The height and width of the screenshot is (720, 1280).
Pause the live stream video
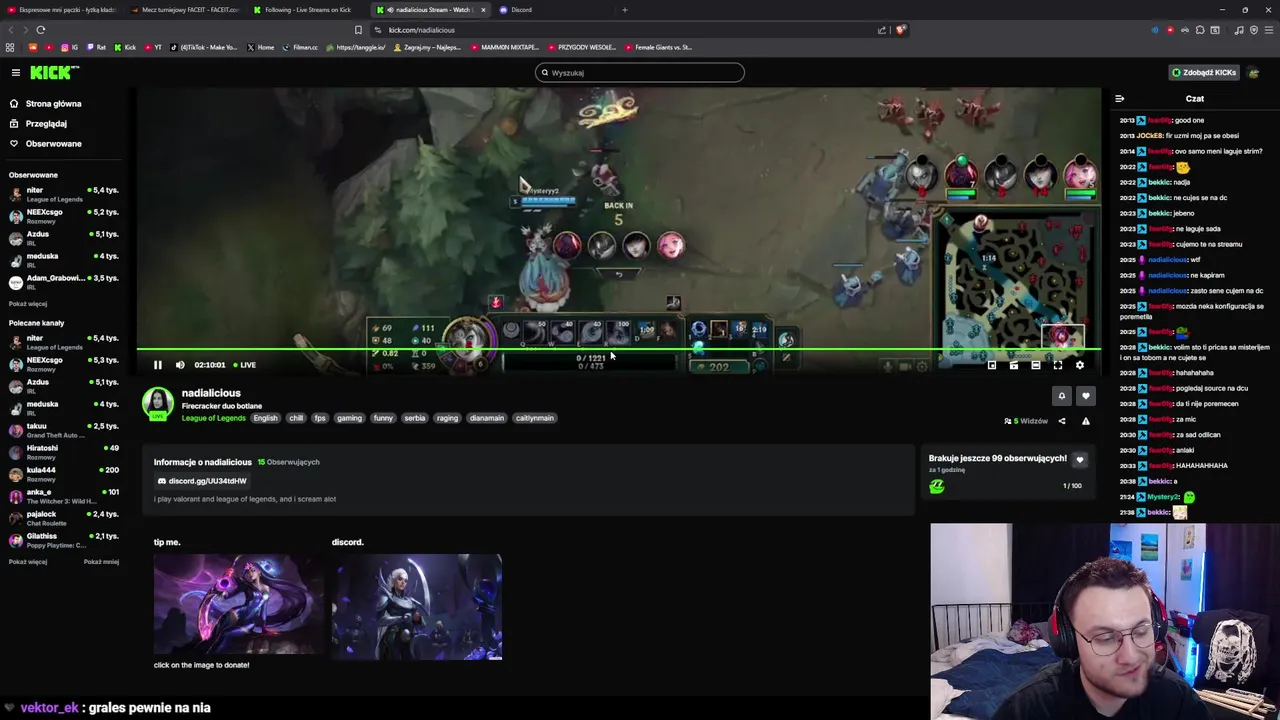[157, 365]
